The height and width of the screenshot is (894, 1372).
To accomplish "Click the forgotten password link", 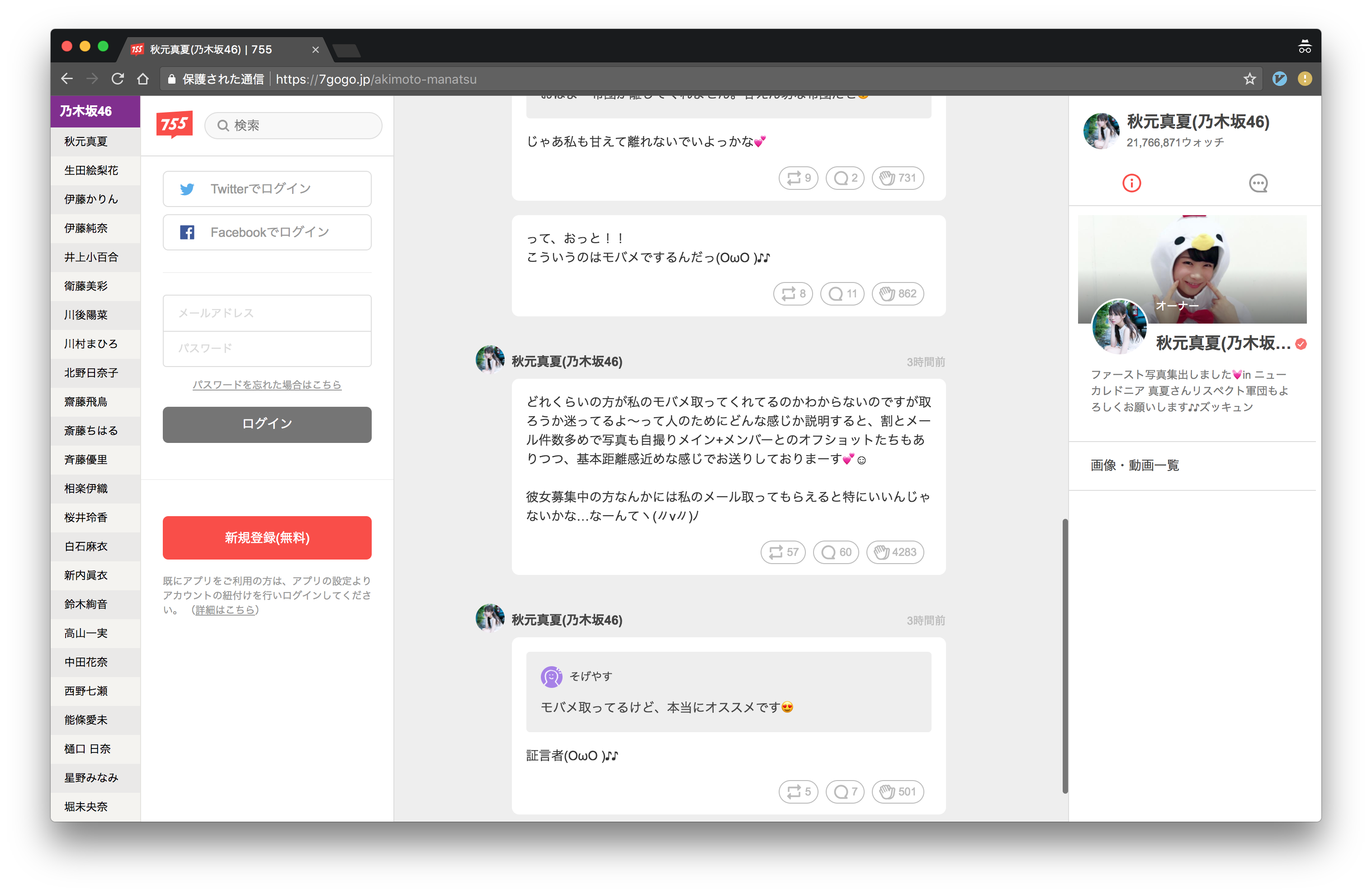I will coord(267,385).
